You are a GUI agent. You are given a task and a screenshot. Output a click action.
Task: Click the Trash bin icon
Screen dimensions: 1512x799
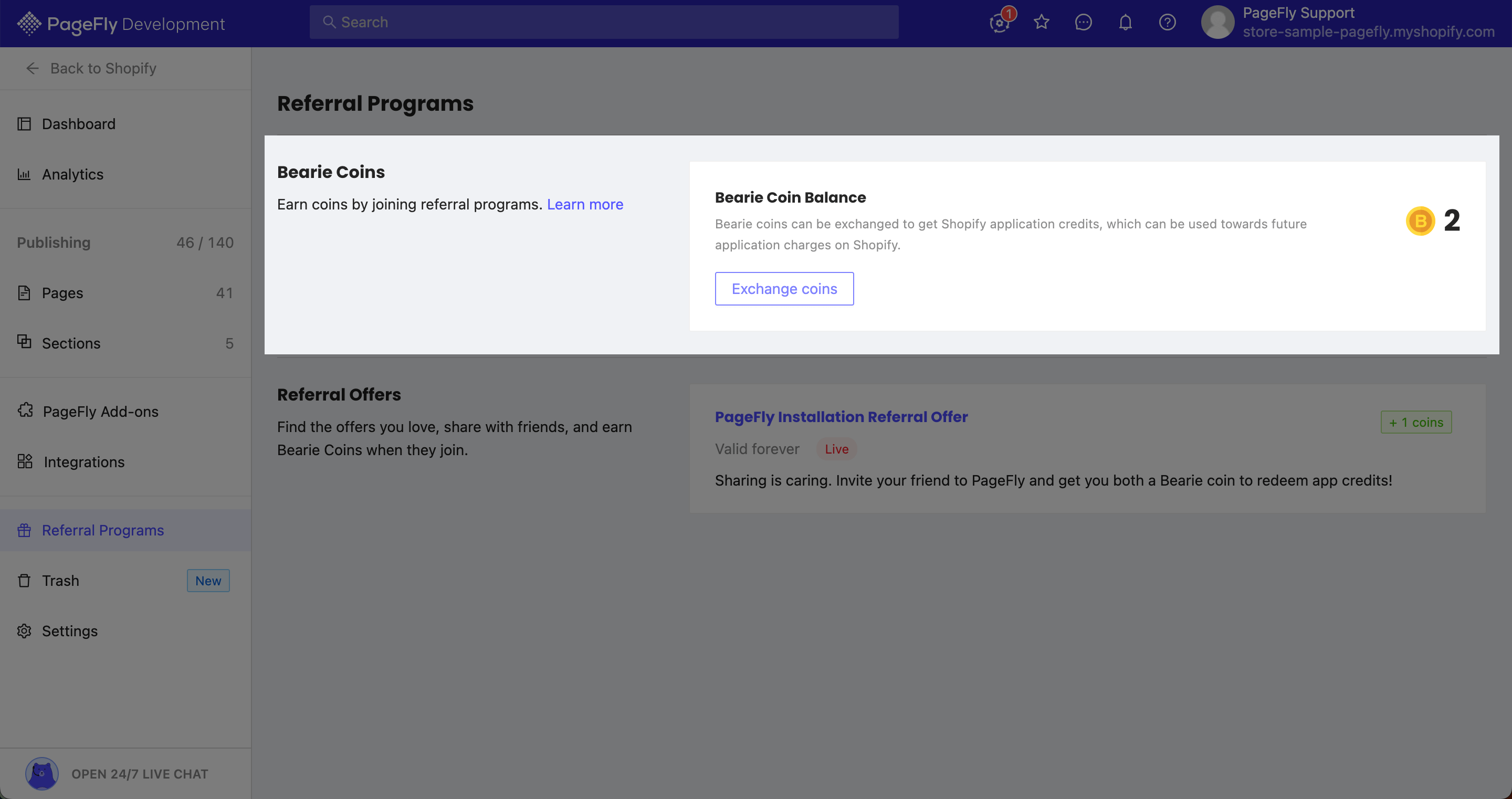click(x=24, y=581)
